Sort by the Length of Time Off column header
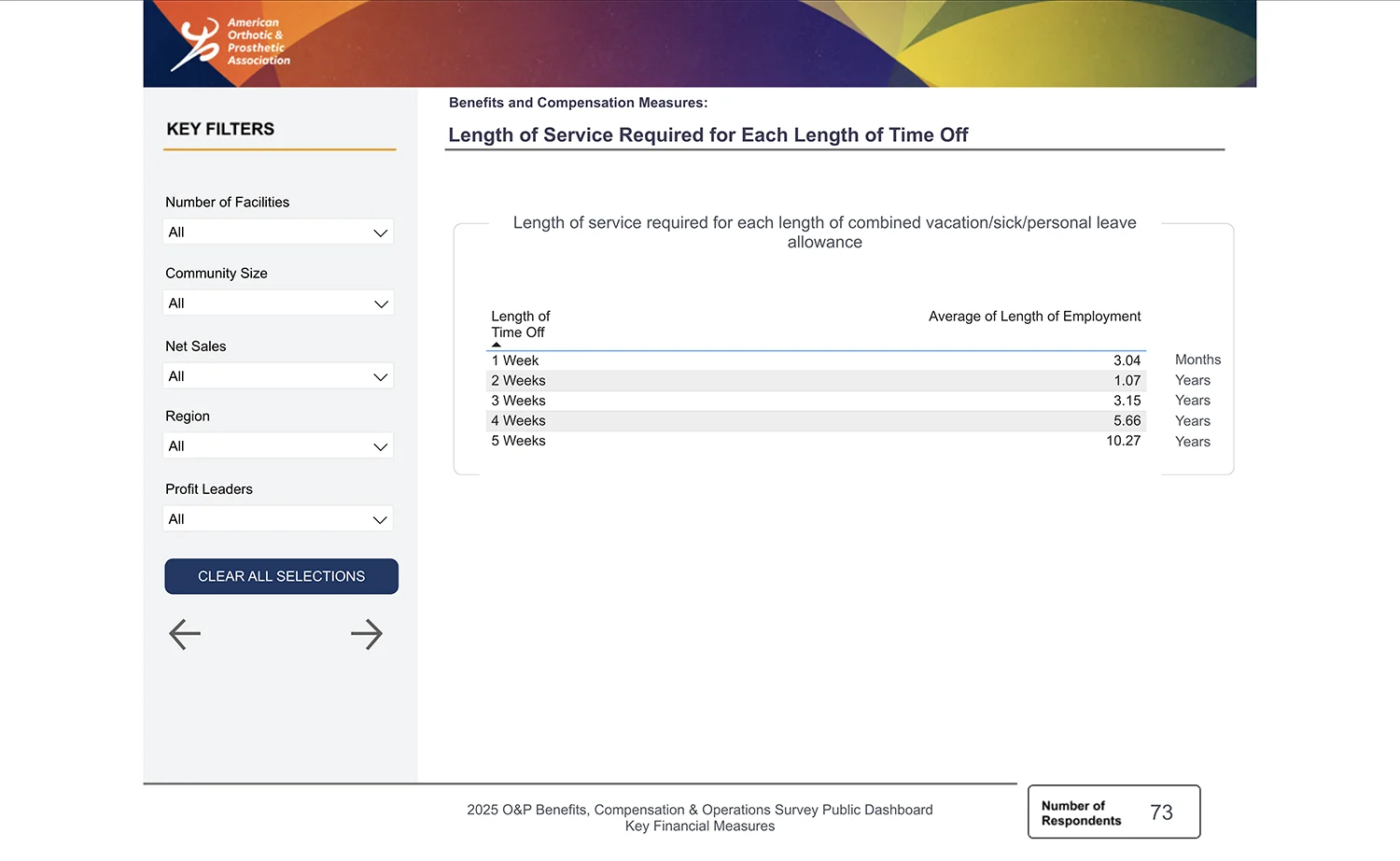Screen dimensions: 1400x861 coord(521,324)
